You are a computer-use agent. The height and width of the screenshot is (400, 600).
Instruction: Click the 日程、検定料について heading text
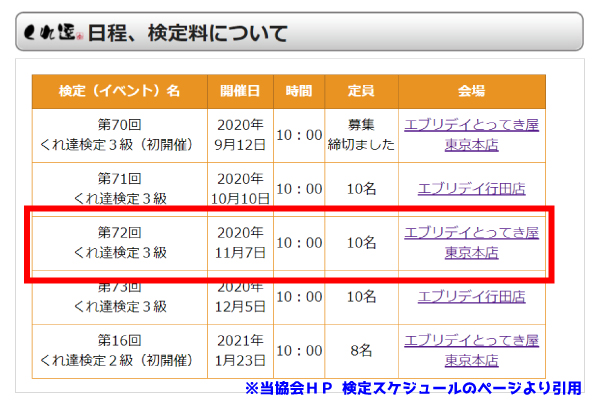(x=188, y=33)
